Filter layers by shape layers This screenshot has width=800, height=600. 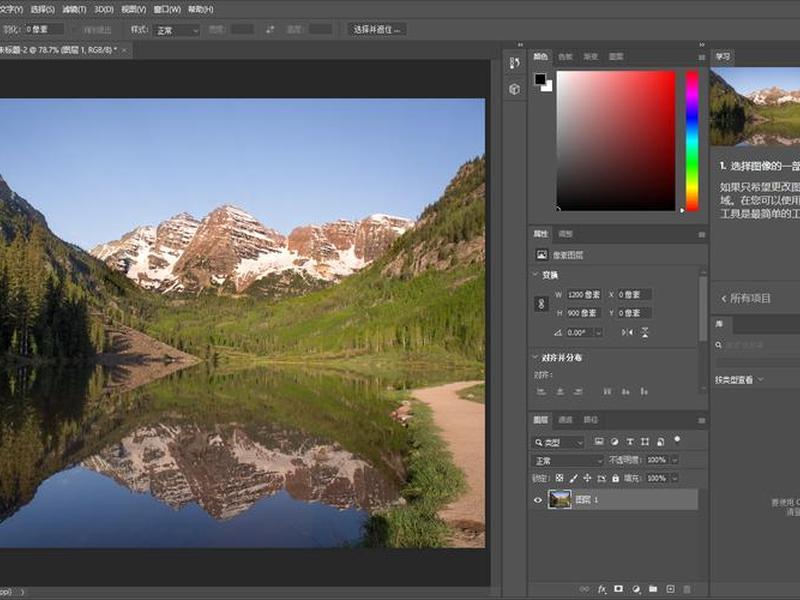(645, 441)
